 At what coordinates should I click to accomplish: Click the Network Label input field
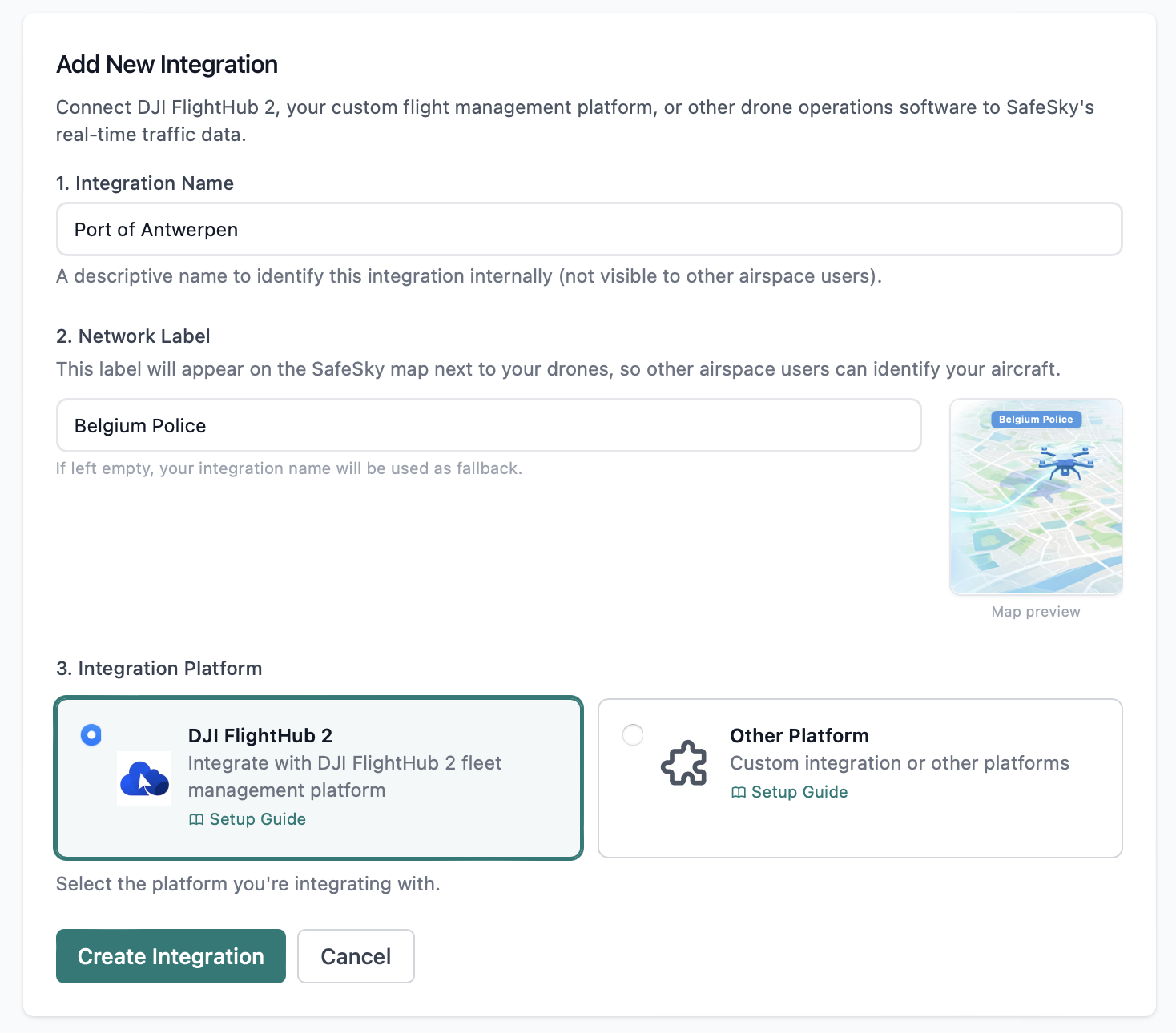coord(489,425)
